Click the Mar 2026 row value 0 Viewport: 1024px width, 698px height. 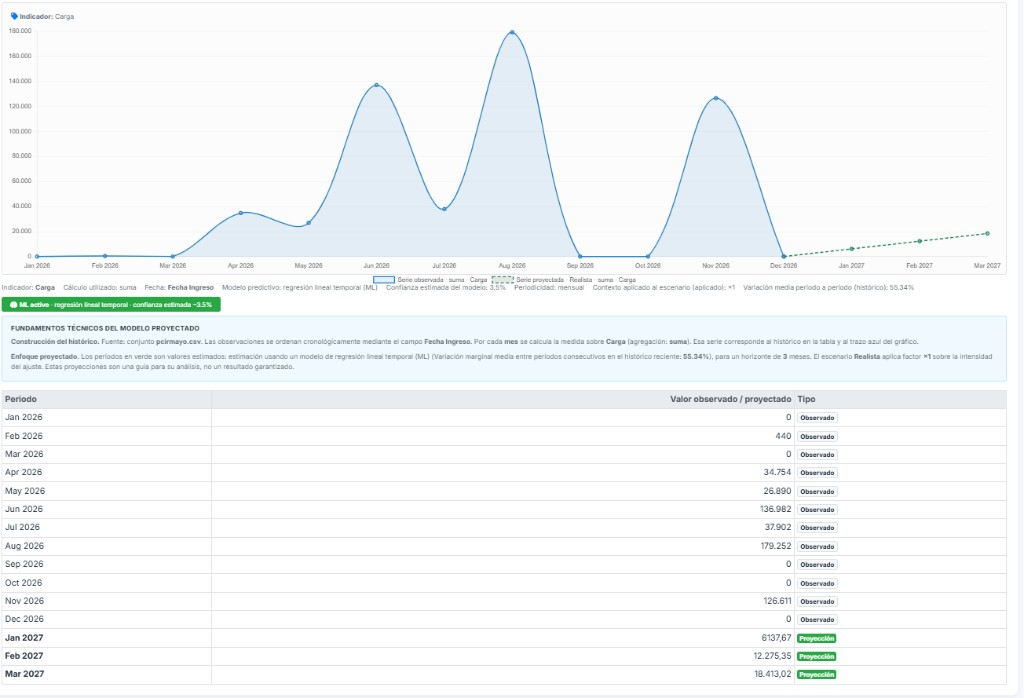point(788,454)
